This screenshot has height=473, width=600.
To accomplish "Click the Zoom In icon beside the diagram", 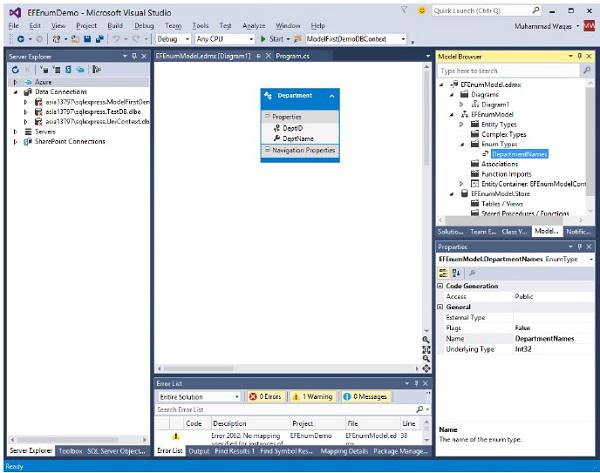I will 426,339.
